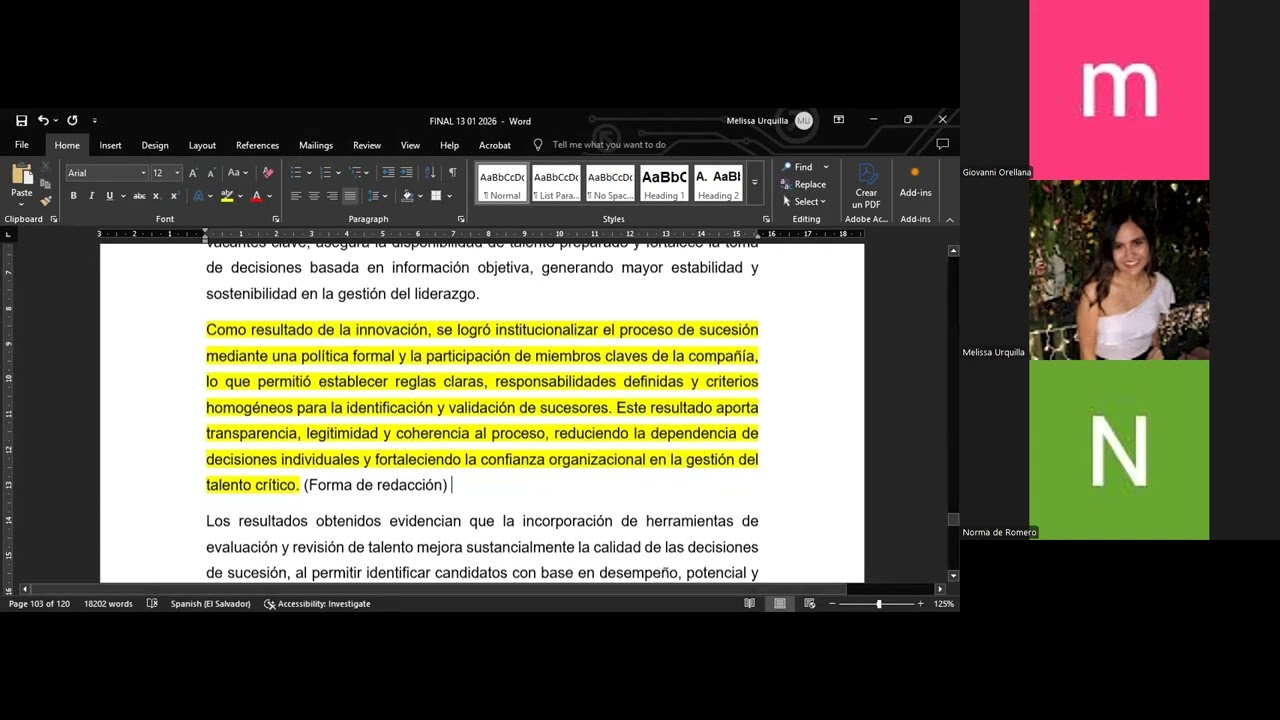Redo the last action
Image resolution: width=1280 pixels, height=720 pixels.
tap(72, 121)
